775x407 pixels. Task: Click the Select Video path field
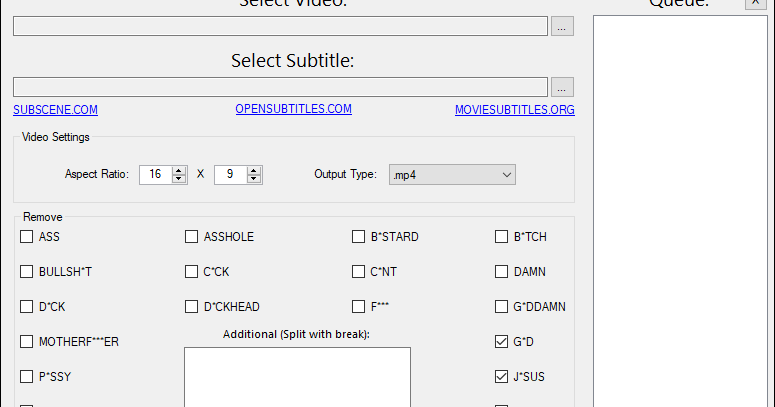click(280, 27)
